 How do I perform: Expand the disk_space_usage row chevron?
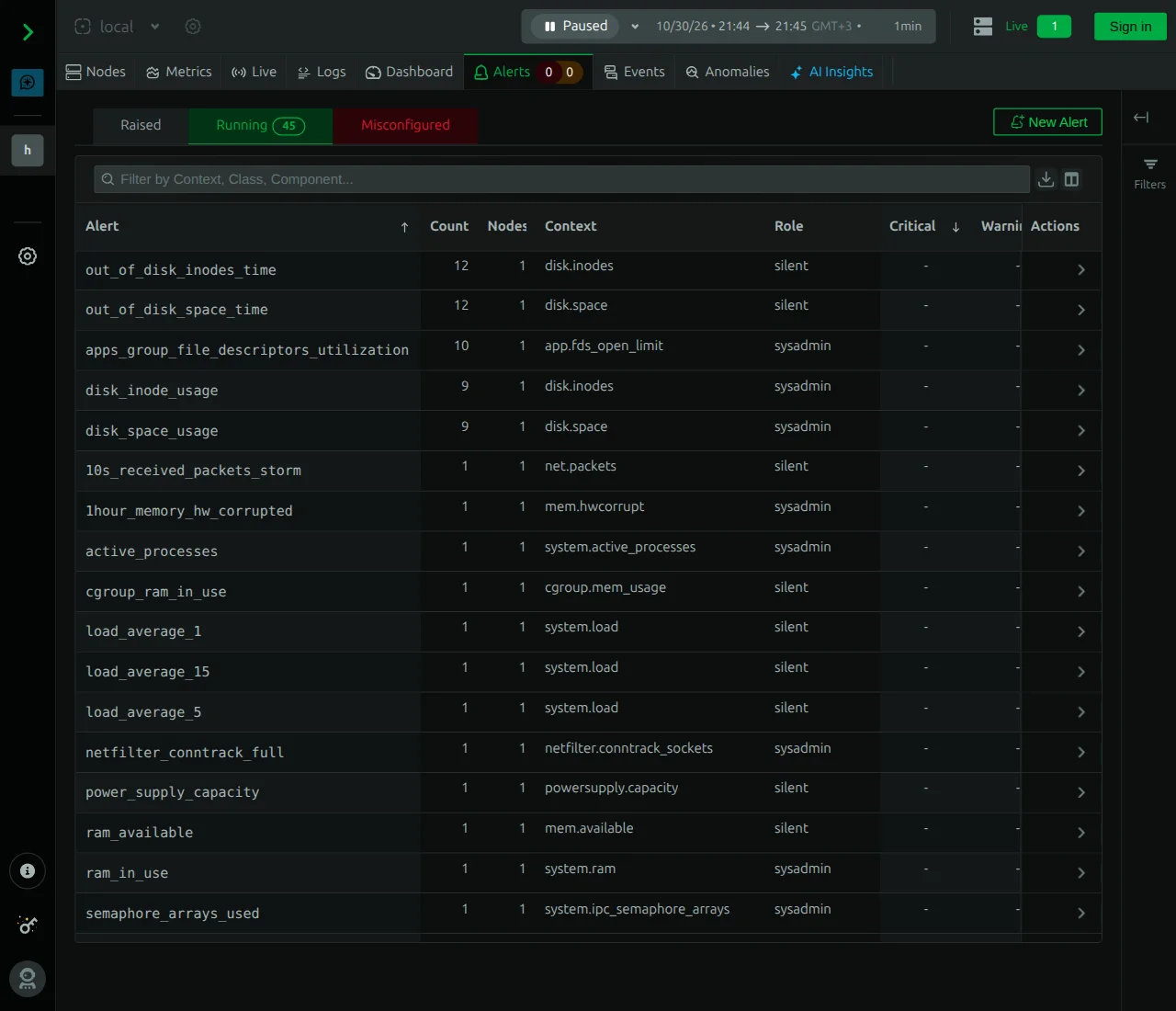(x=1081, y=431)
